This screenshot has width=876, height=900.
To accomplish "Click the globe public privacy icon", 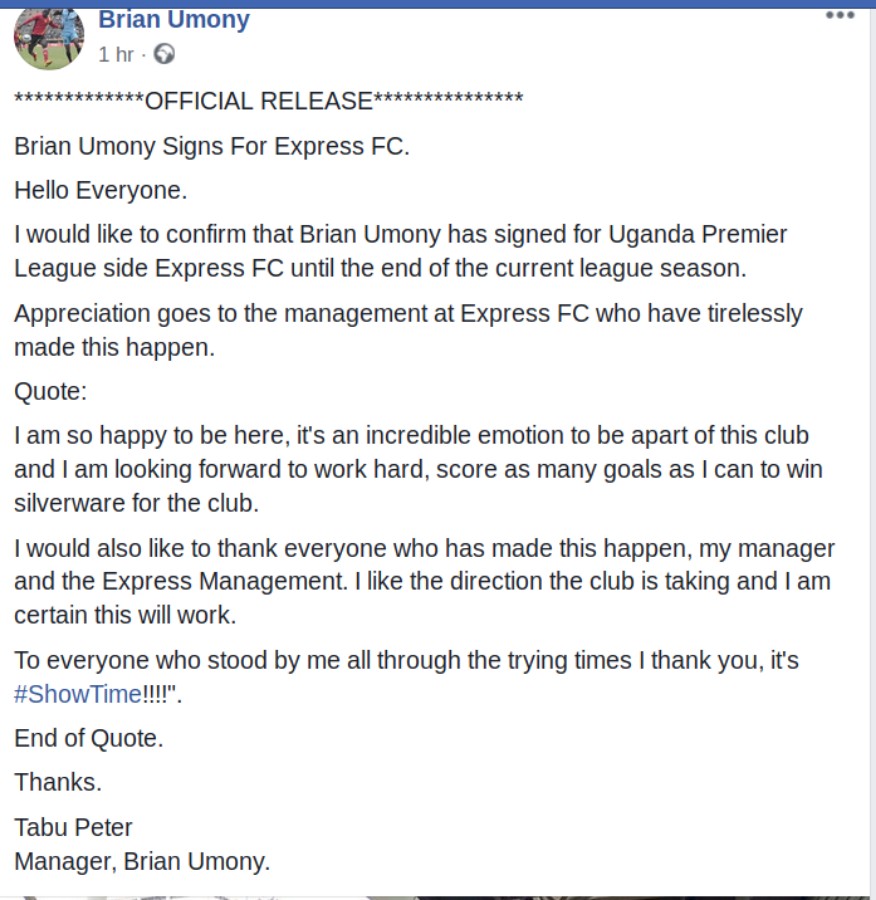I will (164, 54).
